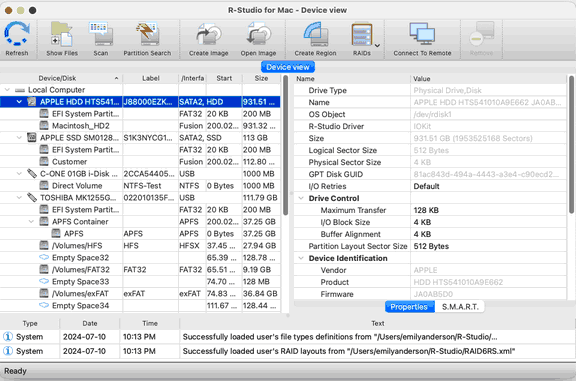
Task: Click the Direct Volume partition icon
Action: (44, 186)
